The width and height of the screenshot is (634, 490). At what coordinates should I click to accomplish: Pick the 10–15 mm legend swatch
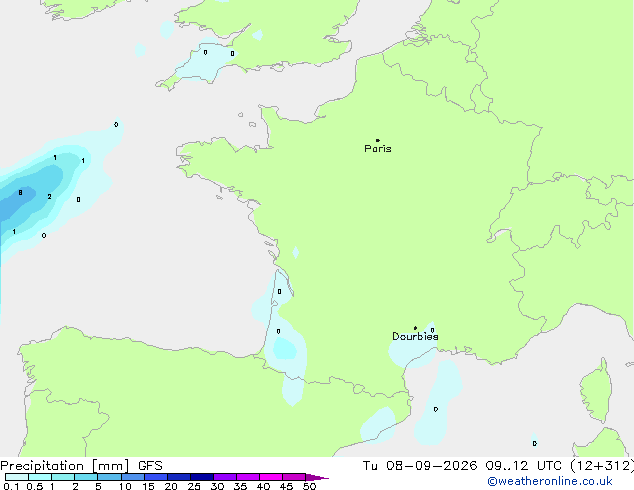[x=132, y=477]
